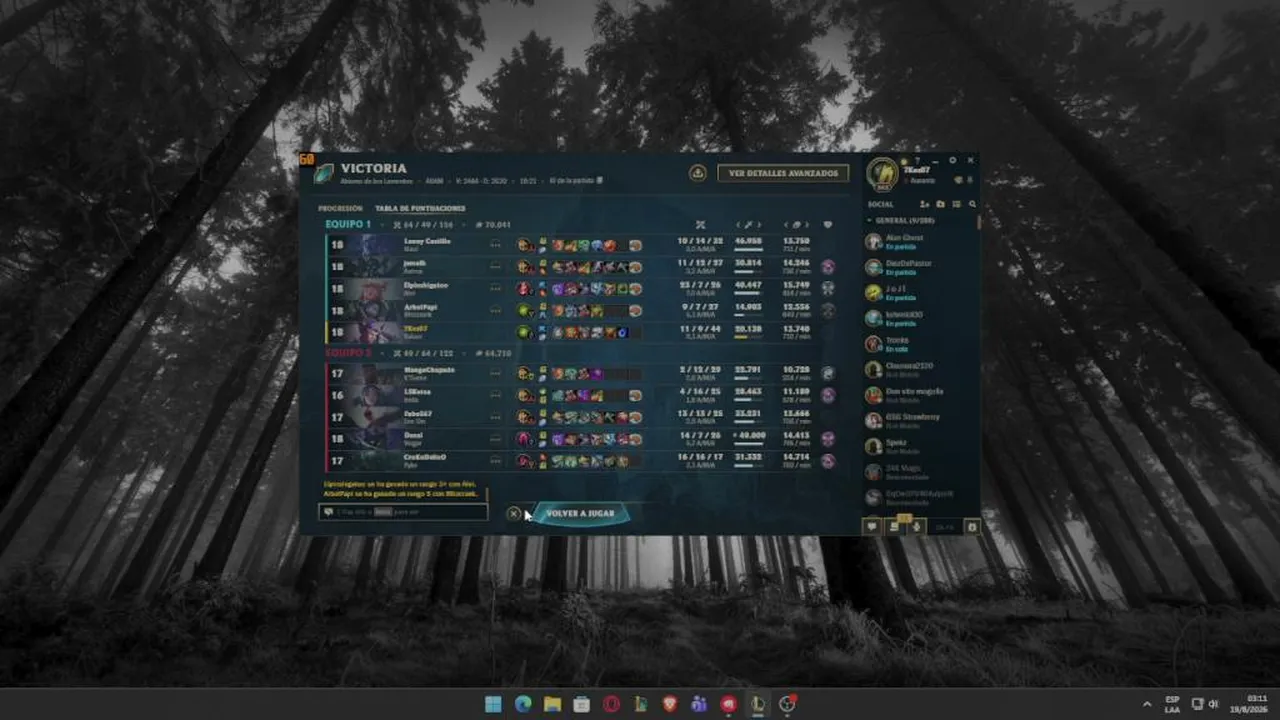
Task: Open options menu for MangoChapado row
Action: coord(496,372)
